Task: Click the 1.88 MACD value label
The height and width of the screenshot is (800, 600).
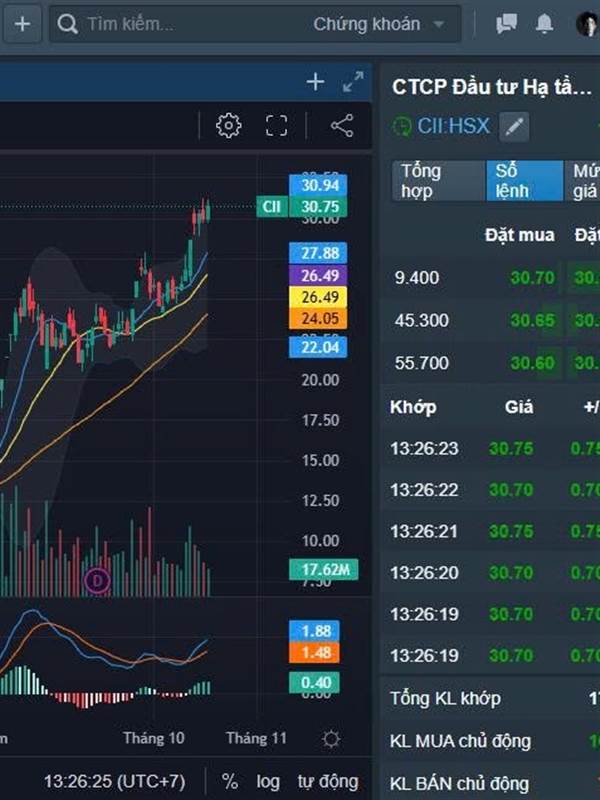Action: coord(314,631)
